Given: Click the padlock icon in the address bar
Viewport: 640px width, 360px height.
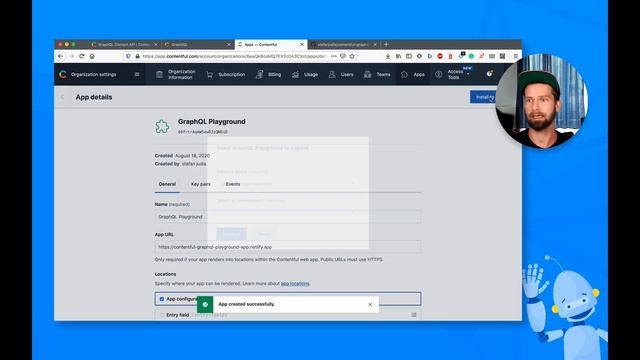Looking at the screenshot, I should tap(138, 56).
